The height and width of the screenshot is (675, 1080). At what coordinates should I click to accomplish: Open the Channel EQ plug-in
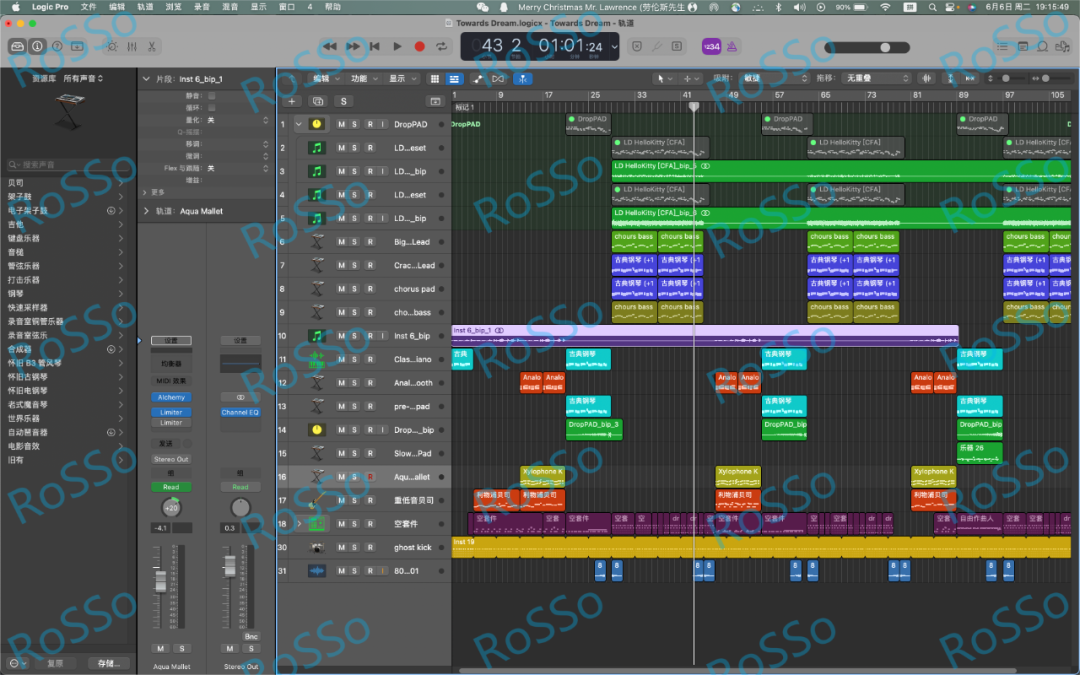point(240,412)
